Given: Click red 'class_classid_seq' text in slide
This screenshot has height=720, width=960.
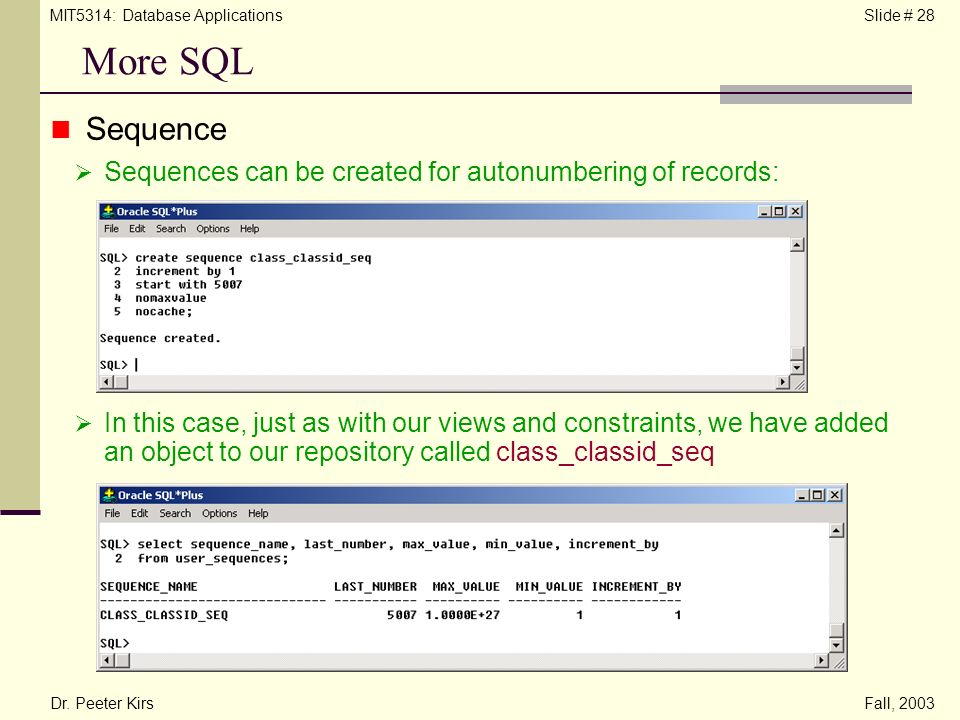Looking at the screenshot, I should click(x=605, y=452).
